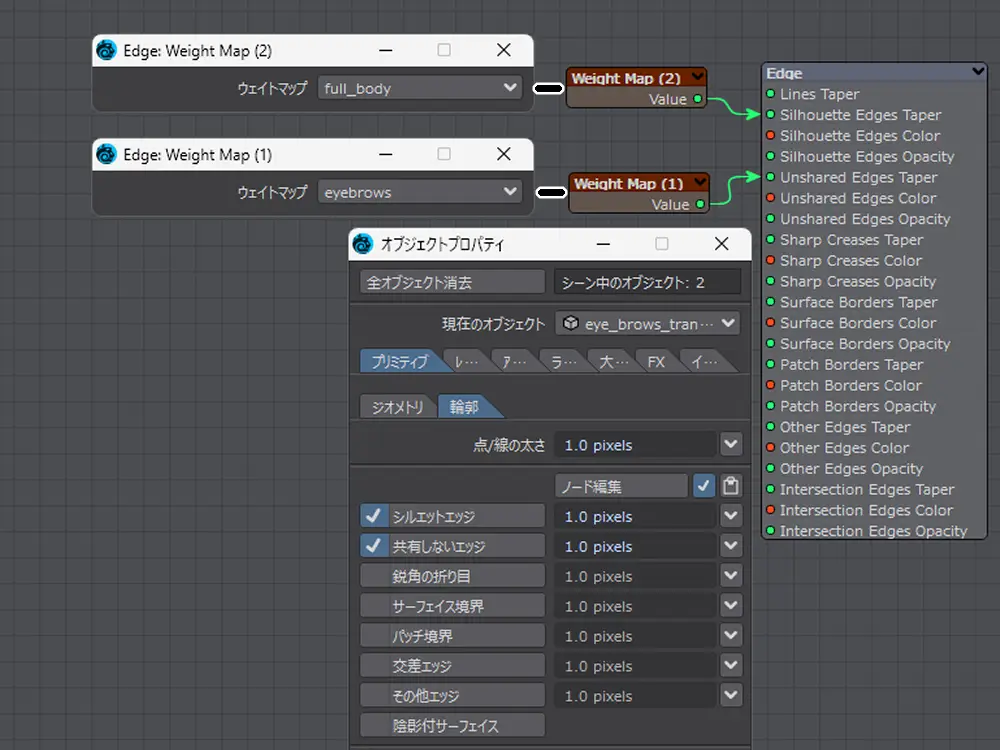The width and height of the screenshot is (1000, 750).
Task: Click the ノード編集 button
Action: tap(621, 486)
